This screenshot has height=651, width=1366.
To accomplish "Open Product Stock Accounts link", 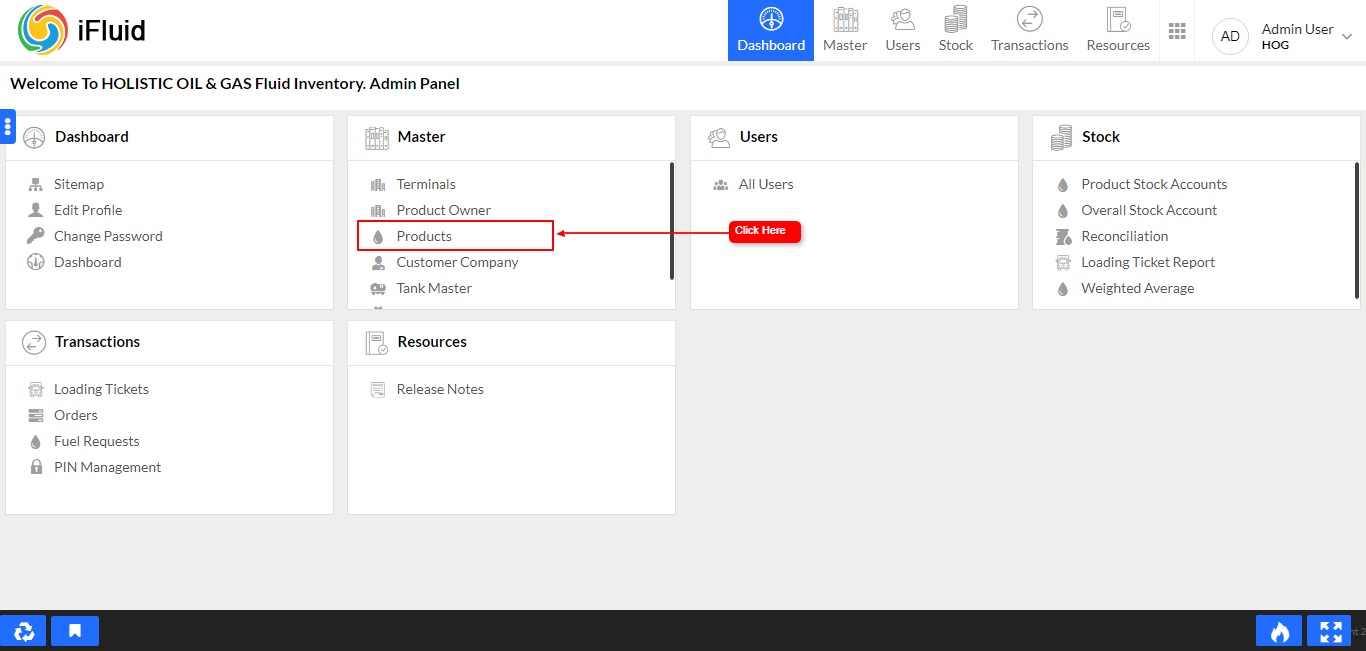I will click(1154, 184).
